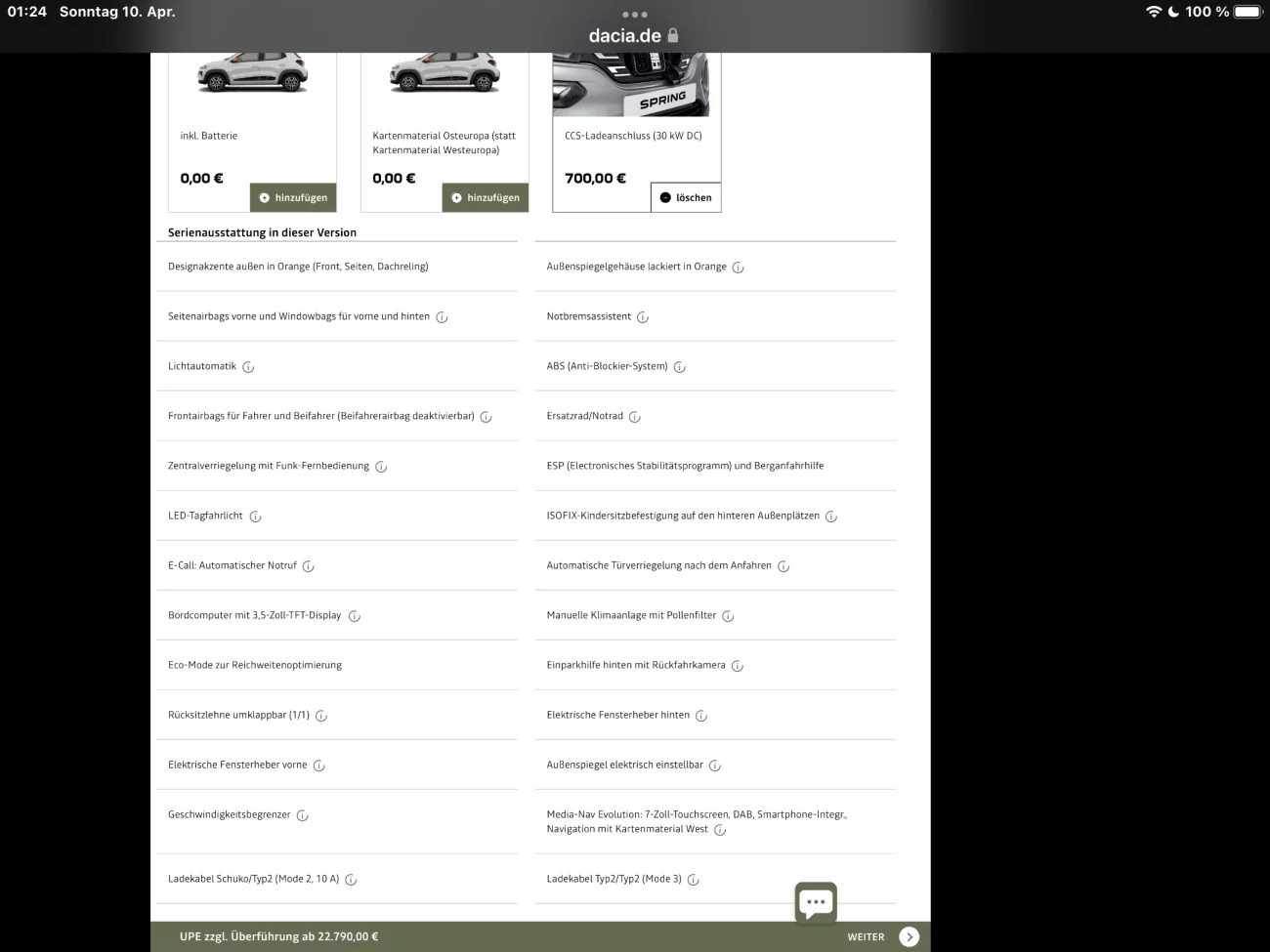Open info icon for Bordcomputer mit 3,5-Zoll-TFT-Display
The image size is (1270, 952).
[x=354, y=616]
